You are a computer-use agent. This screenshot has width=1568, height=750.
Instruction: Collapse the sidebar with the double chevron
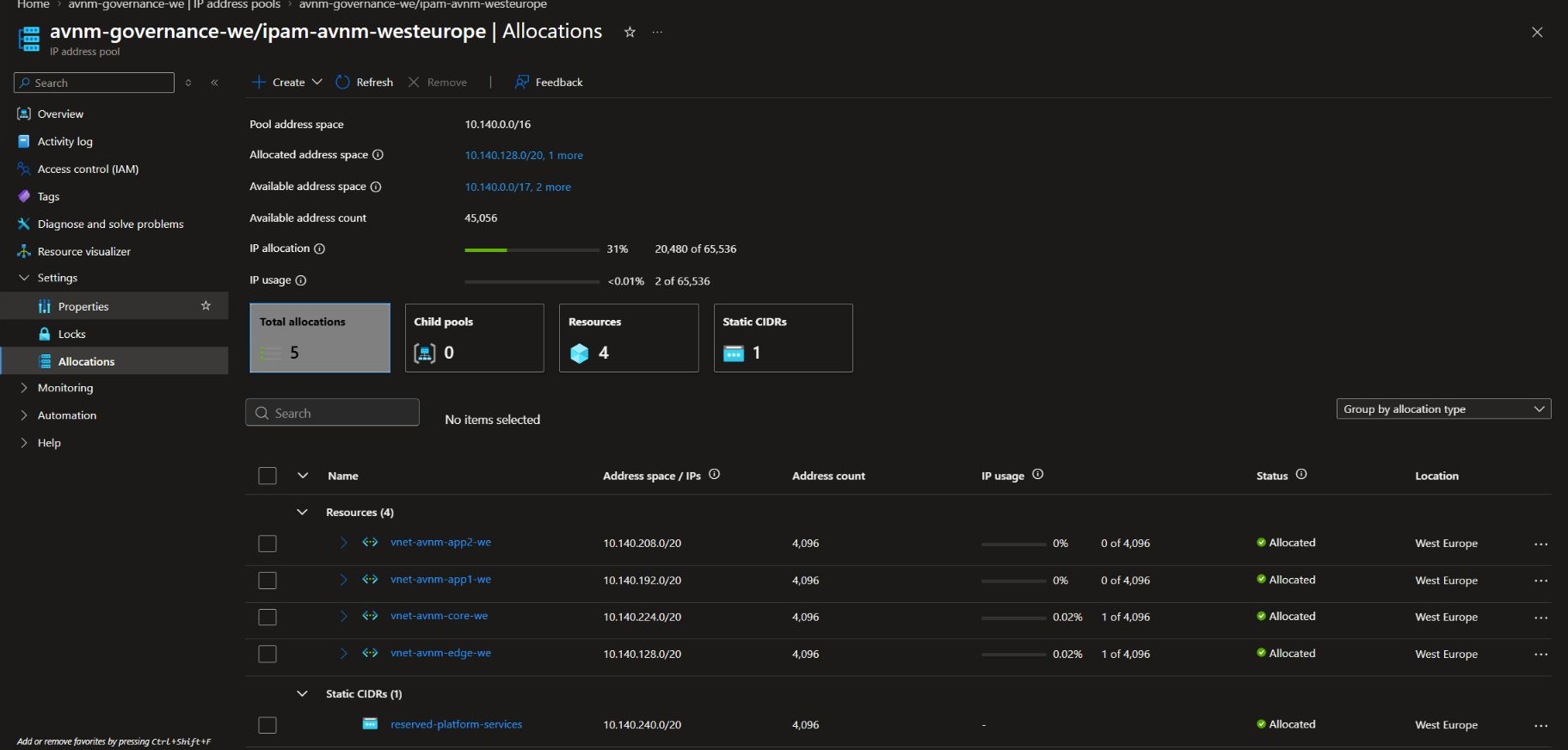pos(214,83)
